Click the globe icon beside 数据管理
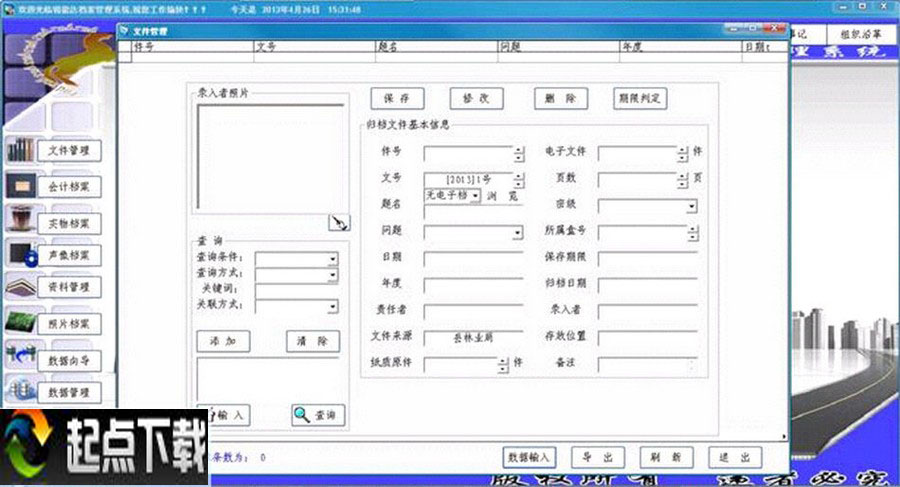The height and width of the screenshot is (487, 900). (21, 389)
